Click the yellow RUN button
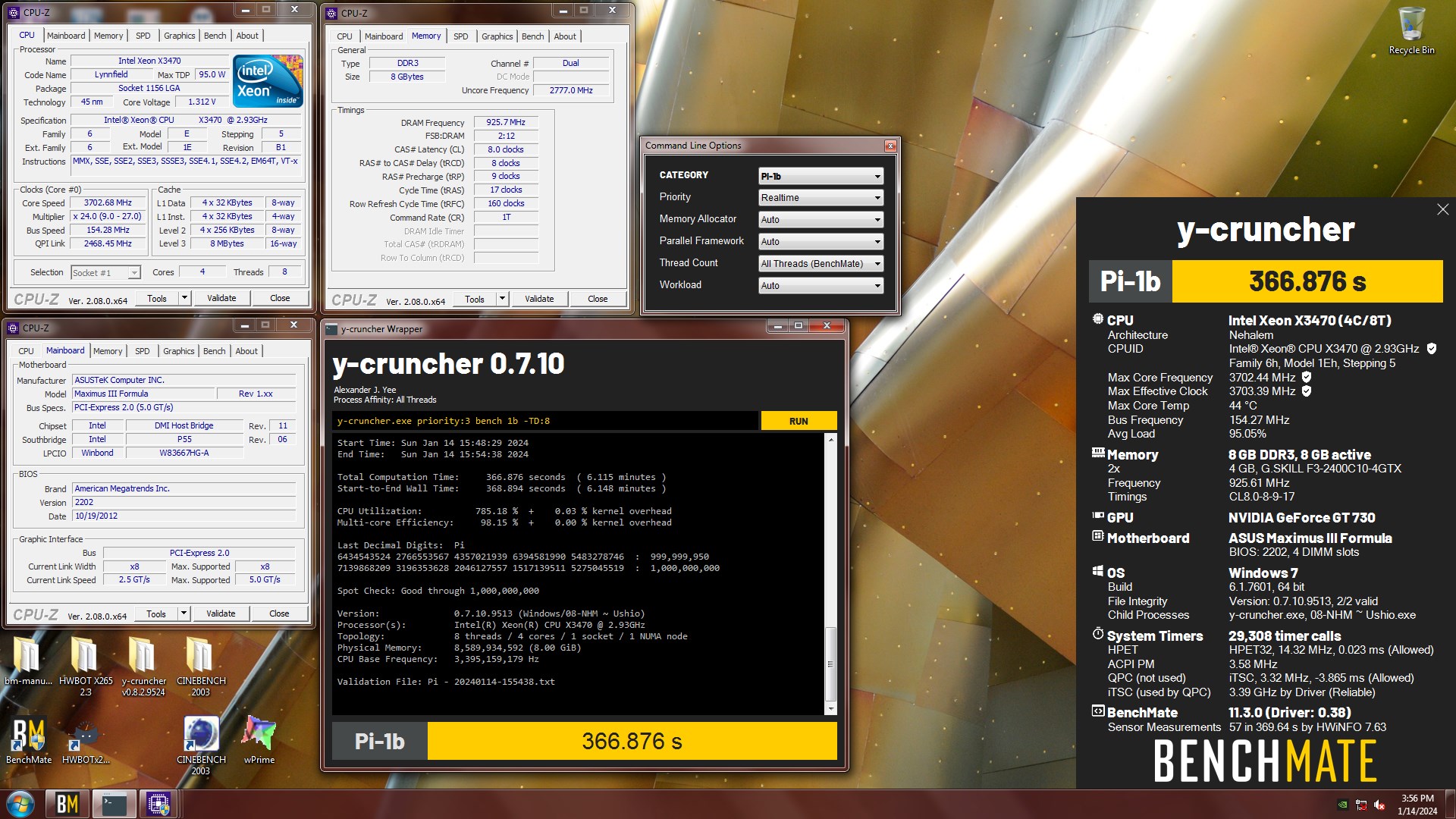This screenshot has height=819, width=1456. [x=799, y=421]
